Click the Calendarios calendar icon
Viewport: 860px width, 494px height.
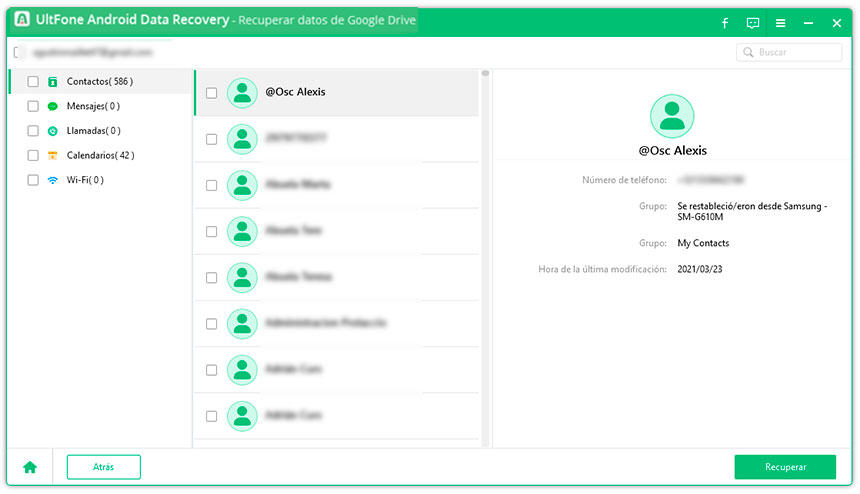tap(53, 156)
